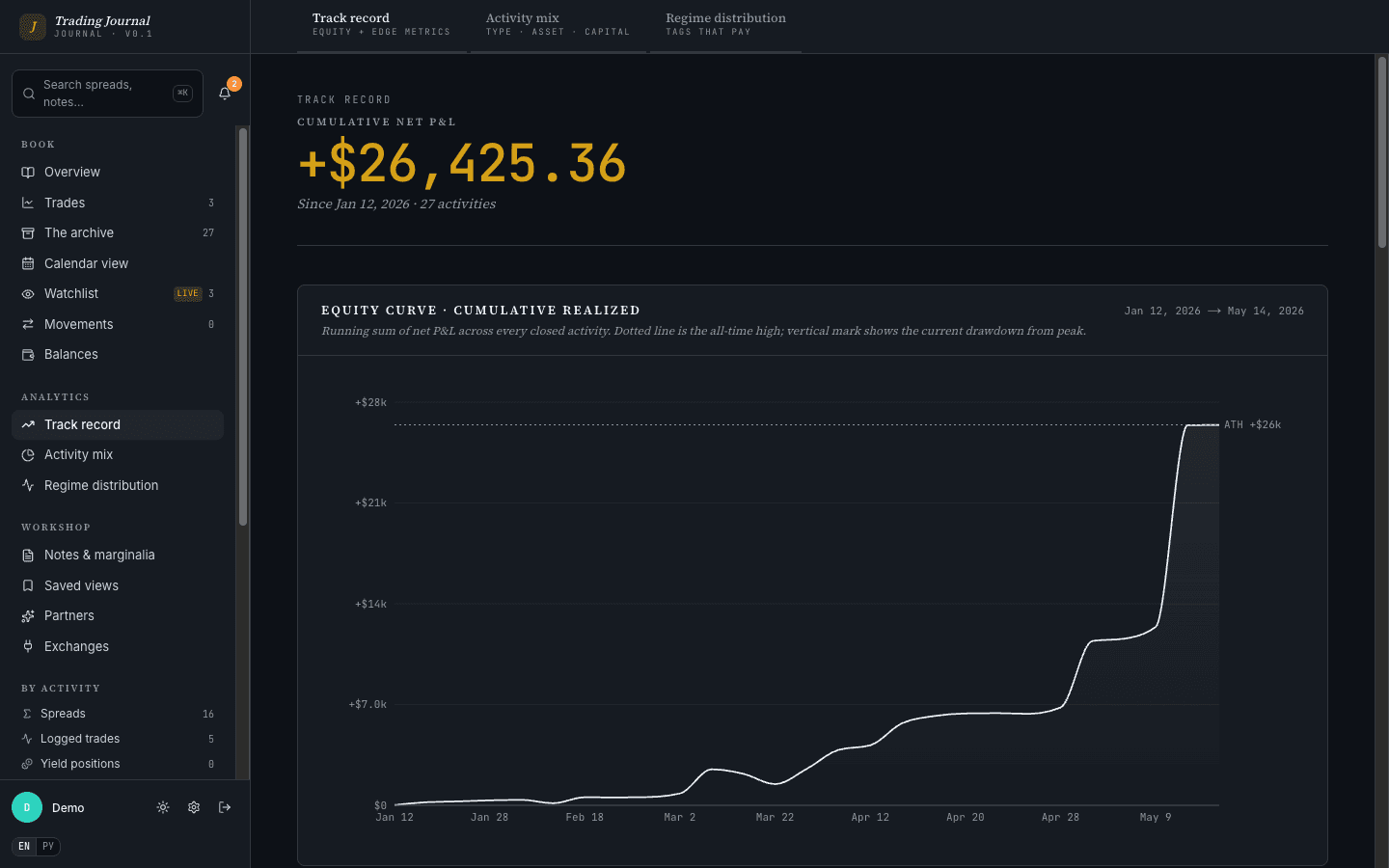The height and width of the screenshot is (868, 1389).
Task: Click the Trades chart icon
Action: click(x=28, y=203)
